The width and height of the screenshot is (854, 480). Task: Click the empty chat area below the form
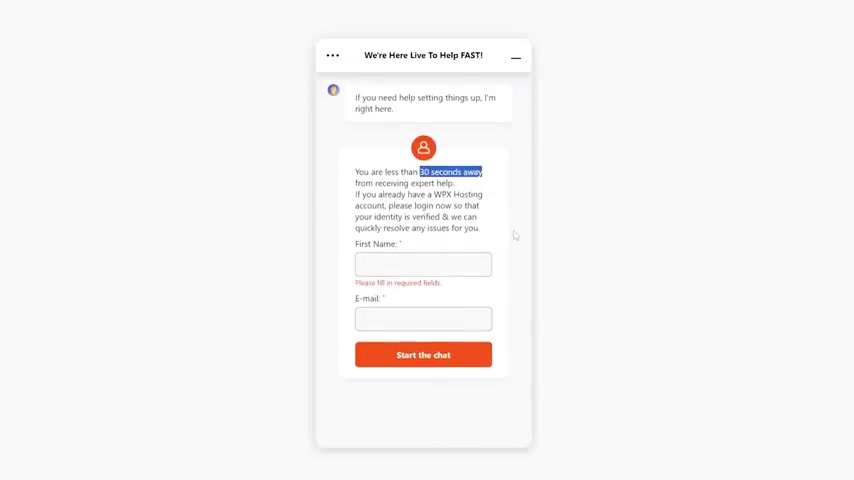click(x=423, y=413)
